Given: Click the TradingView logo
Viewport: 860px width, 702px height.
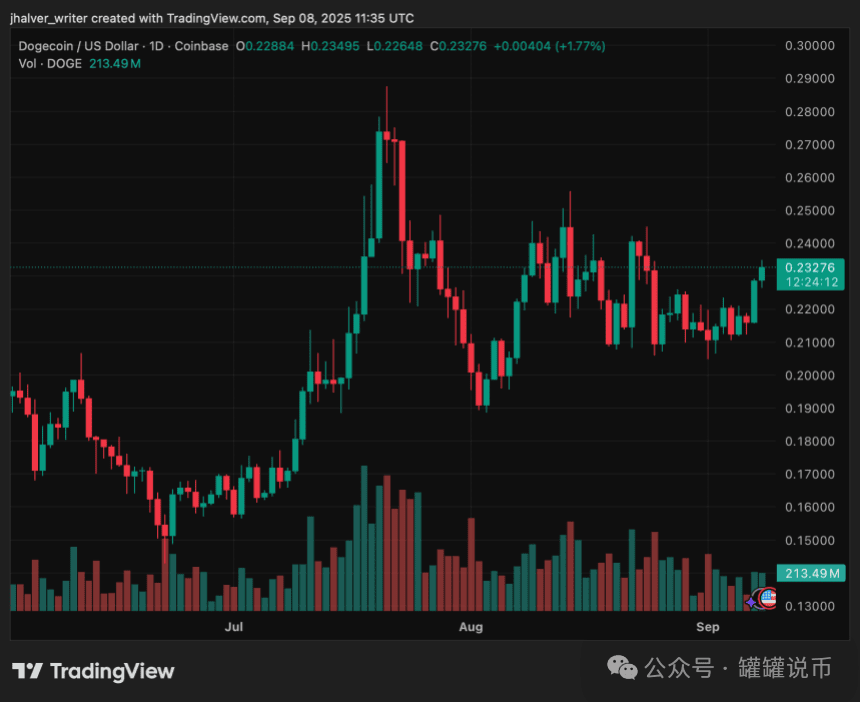Looking at the screenshot, I should pos(93,671).
